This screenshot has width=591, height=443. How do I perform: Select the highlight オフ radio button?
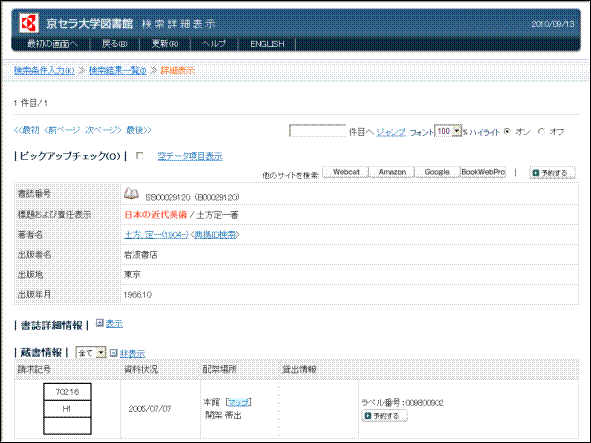click(542, 132)
